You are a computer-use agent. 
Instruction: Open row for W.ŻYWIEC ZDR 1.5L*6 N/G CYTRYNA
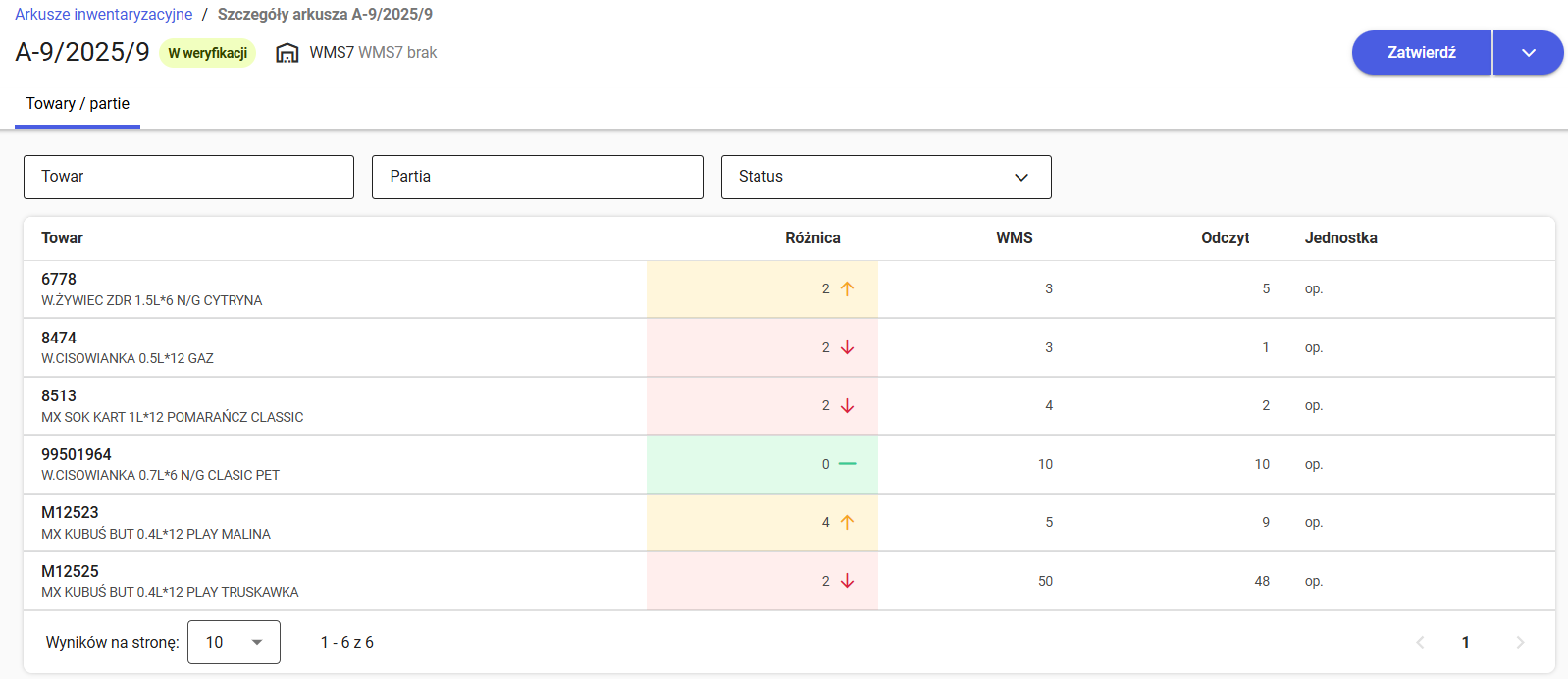point(152,289)
